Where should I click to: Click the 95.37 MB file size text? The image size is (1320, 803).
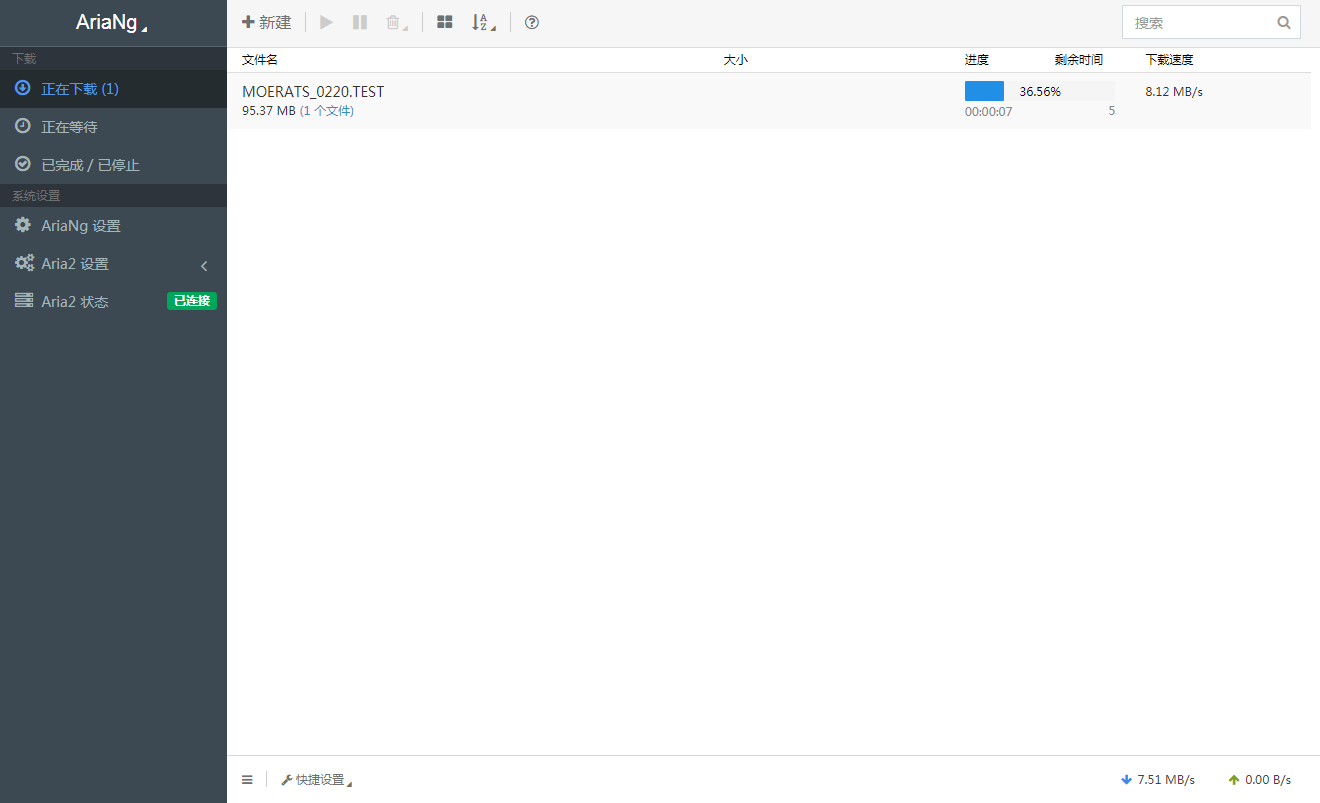coord(269,111)
